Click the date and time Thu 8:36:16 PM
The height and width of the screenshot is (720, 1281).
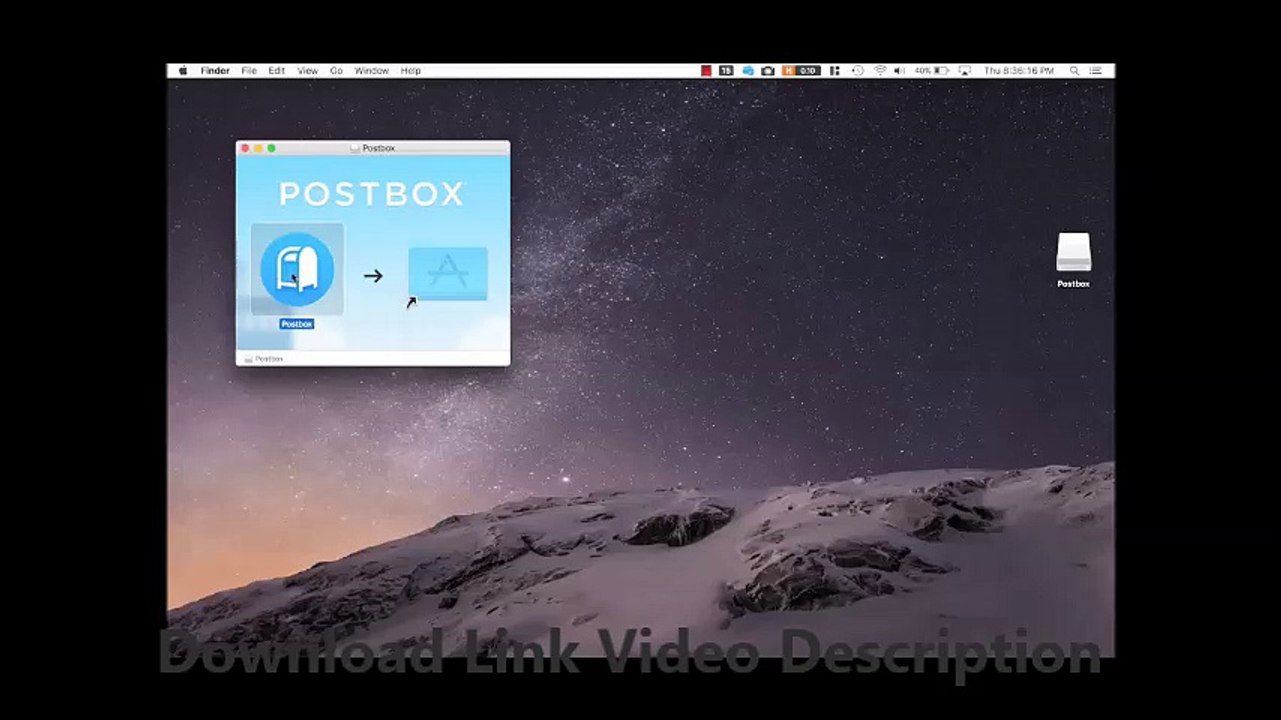[1019, 71]
